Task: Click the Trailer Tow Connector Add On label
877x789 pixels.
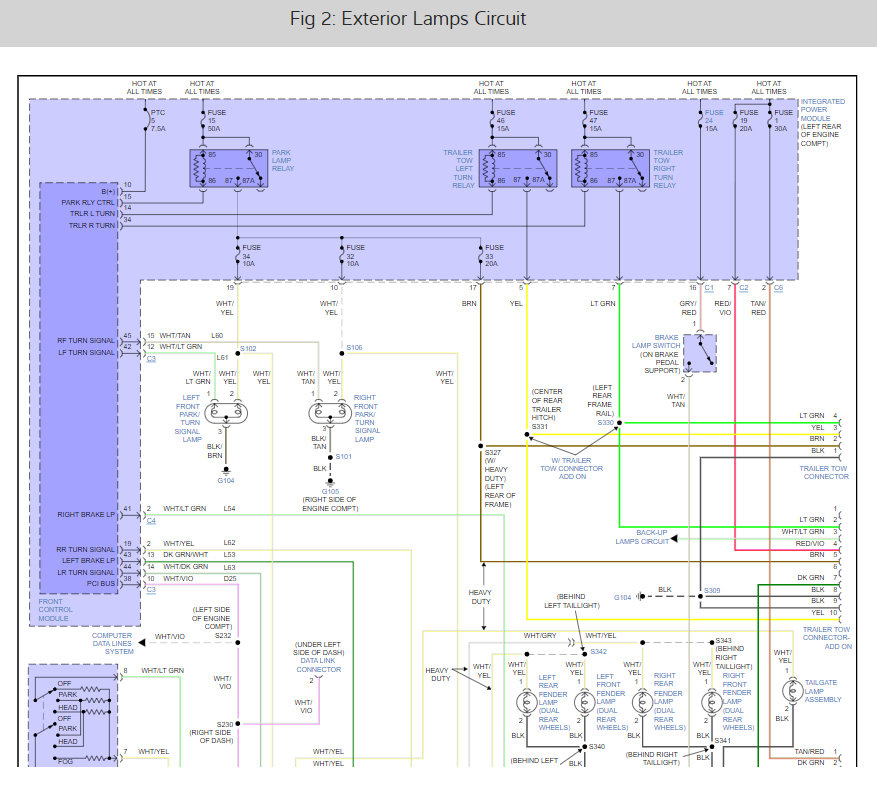Action: (825, 638)
